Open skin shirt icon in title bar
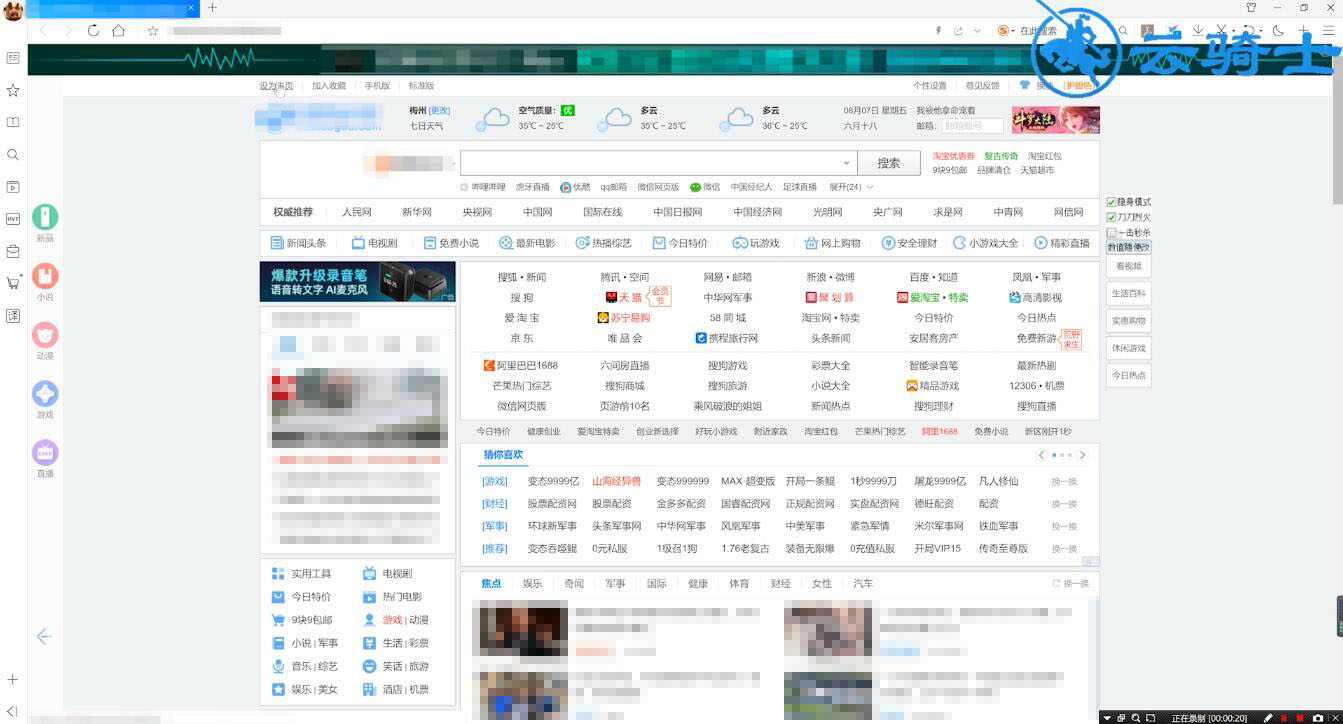Viewport: 1343px width, 724px height. click(x=1251, y=7)
